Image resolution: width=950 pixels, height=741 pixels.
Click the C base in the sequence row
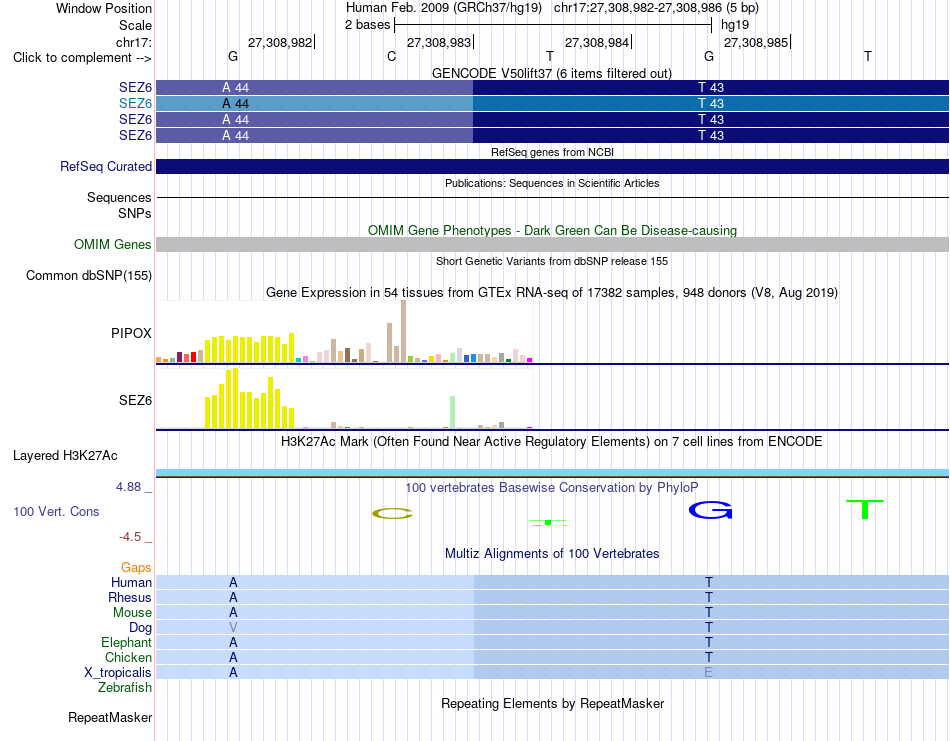point(391,57)
